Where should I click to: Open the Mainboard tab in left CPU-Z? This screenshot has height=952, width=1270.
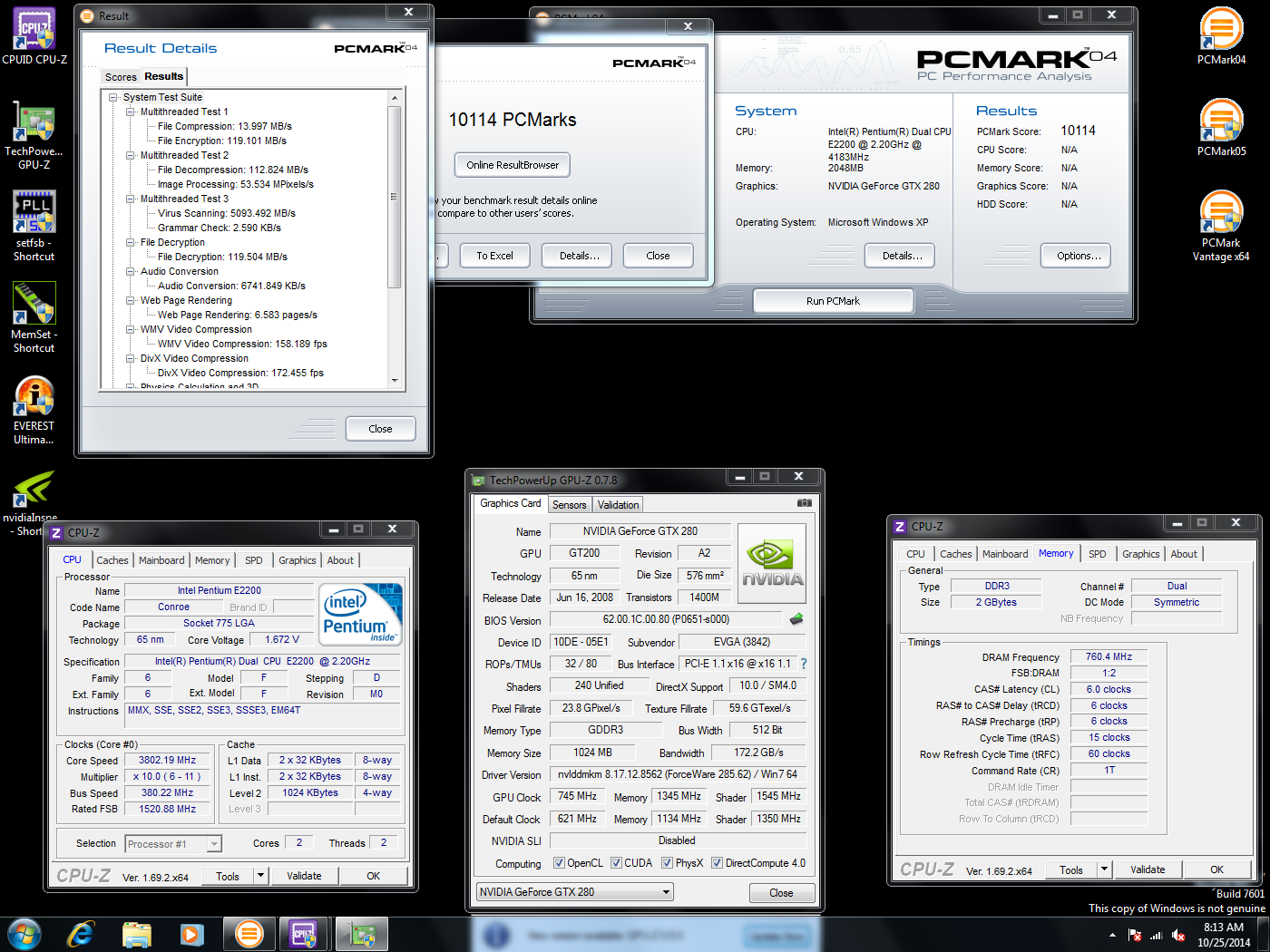coord(161,560)
